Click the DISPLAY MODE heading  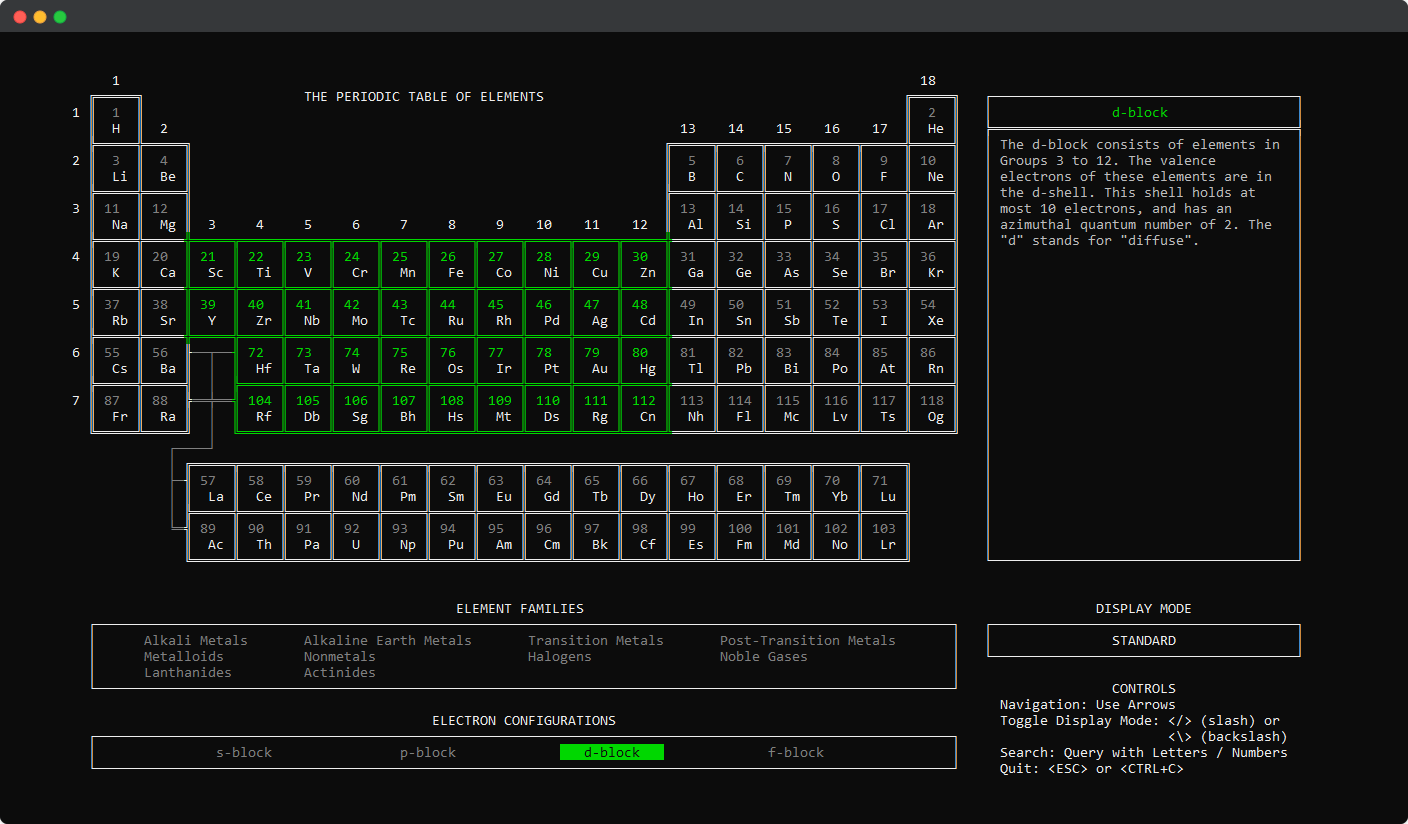(x=1144, y=608)
